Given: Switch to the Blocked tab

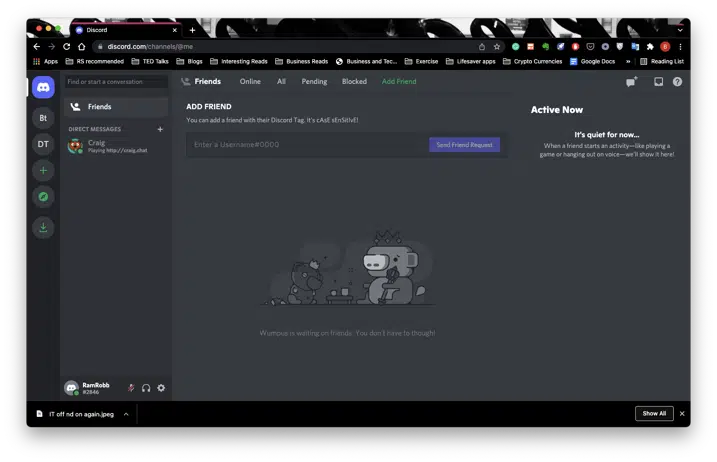Looking at the screenshot, I should [354, 81].
